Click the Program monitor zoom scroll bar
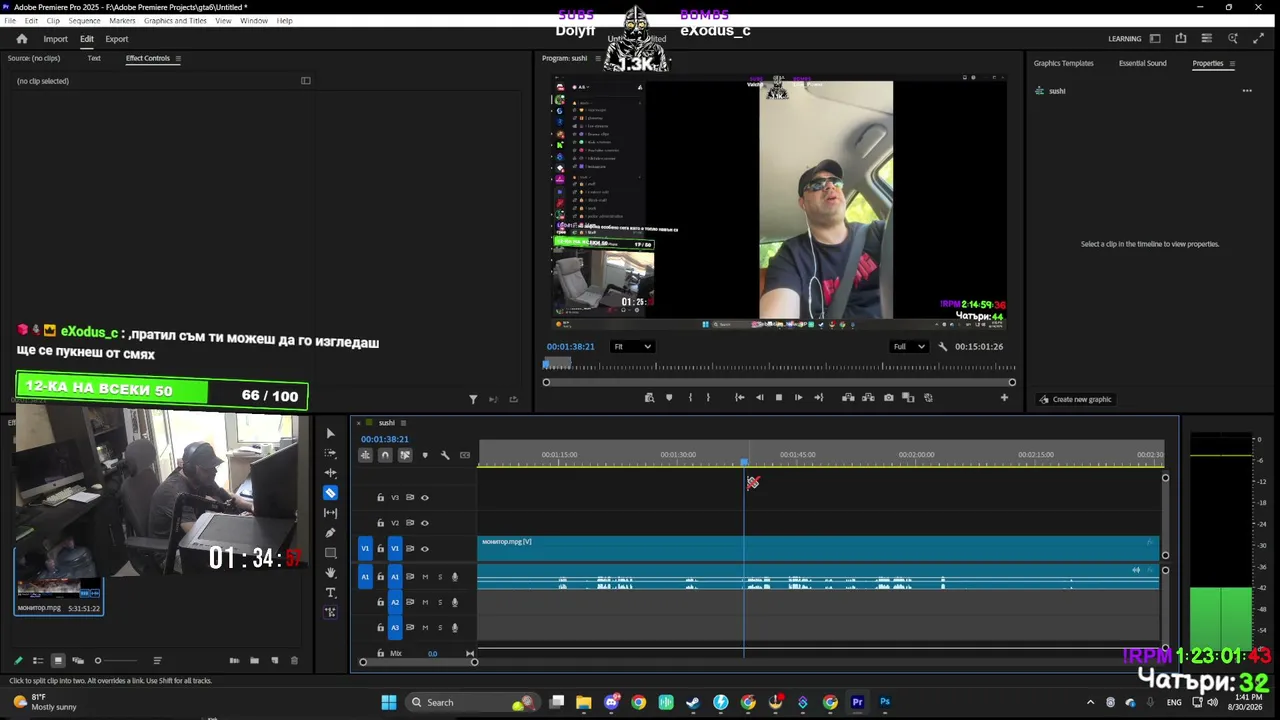Image resolution: width=1280 pixels, height=720 pixels. pos(779,382)
